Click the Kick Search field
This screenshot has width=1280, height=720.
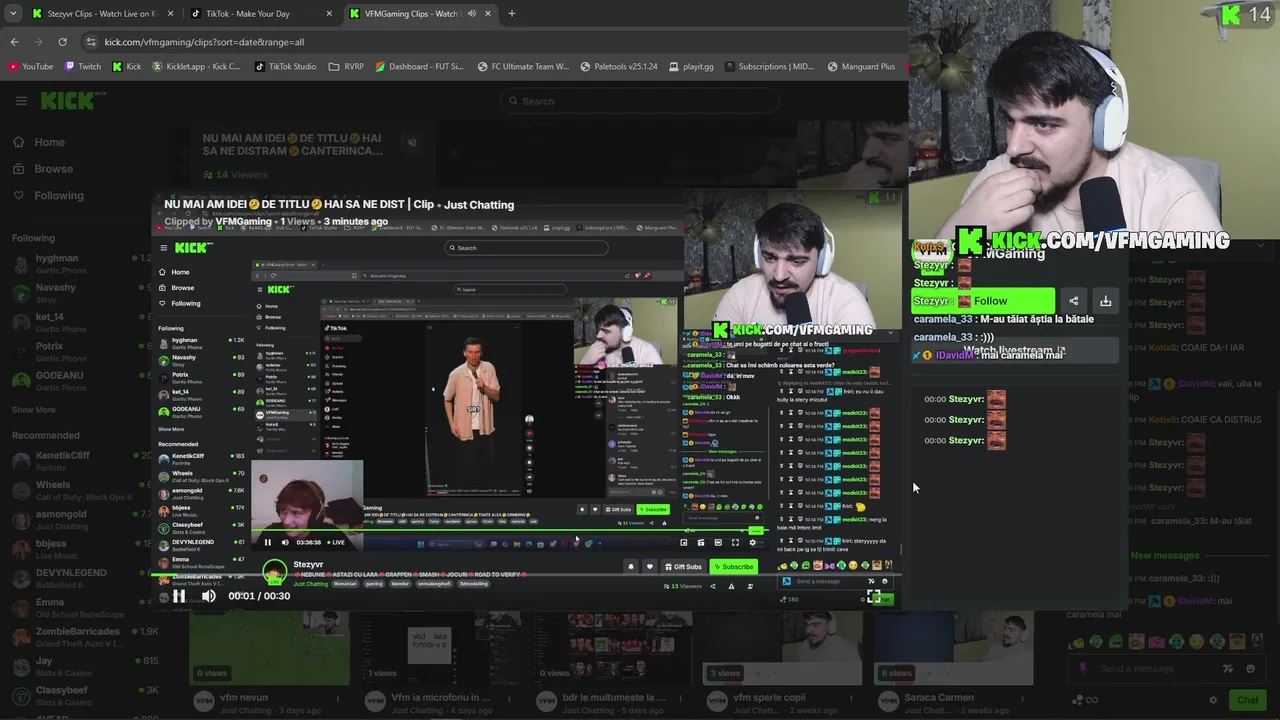(x=639, y=100)
